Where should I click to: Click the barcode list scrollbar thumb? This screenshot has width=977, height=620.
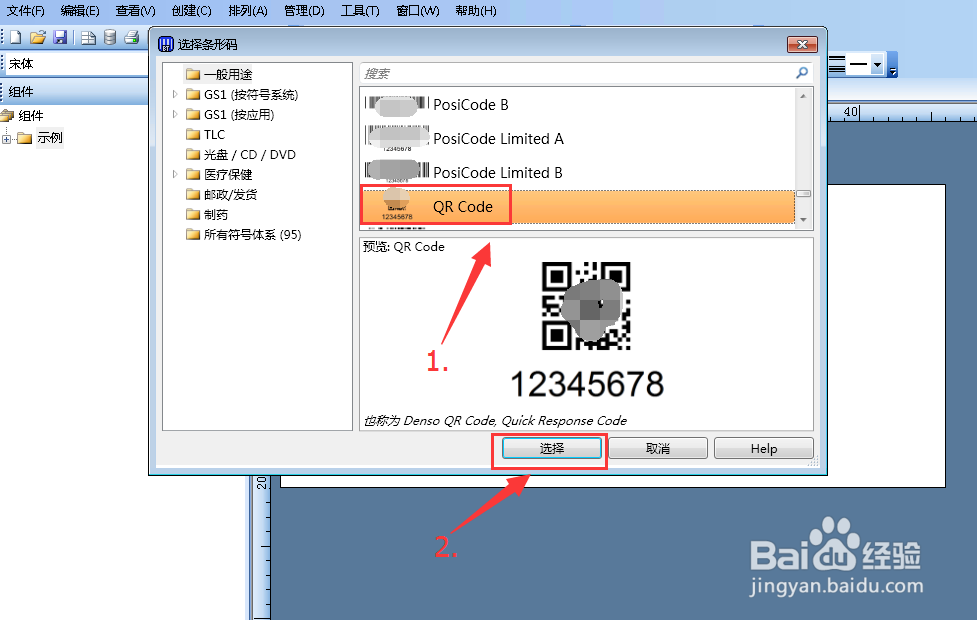tap(803, 194)
